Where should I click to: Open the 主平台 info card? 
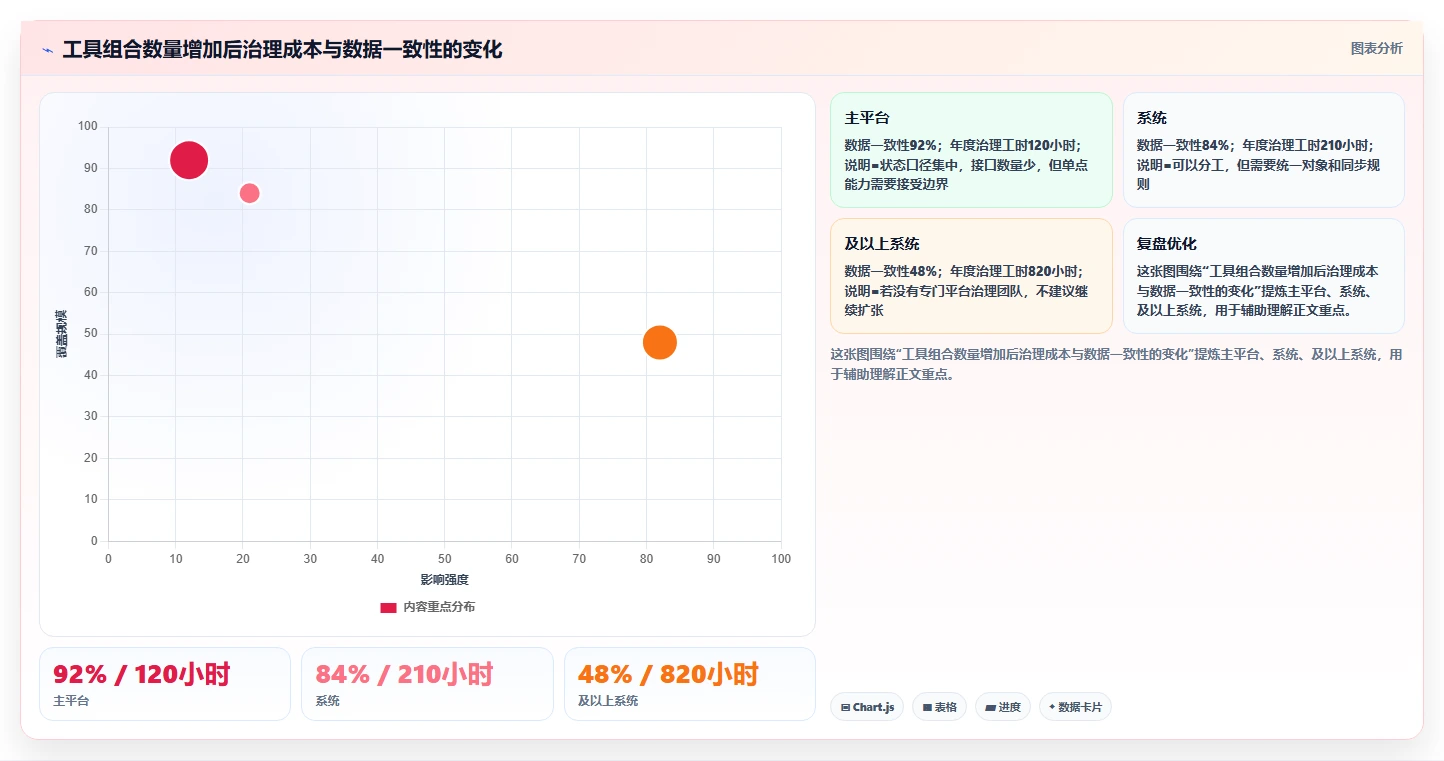pos(971,150)
